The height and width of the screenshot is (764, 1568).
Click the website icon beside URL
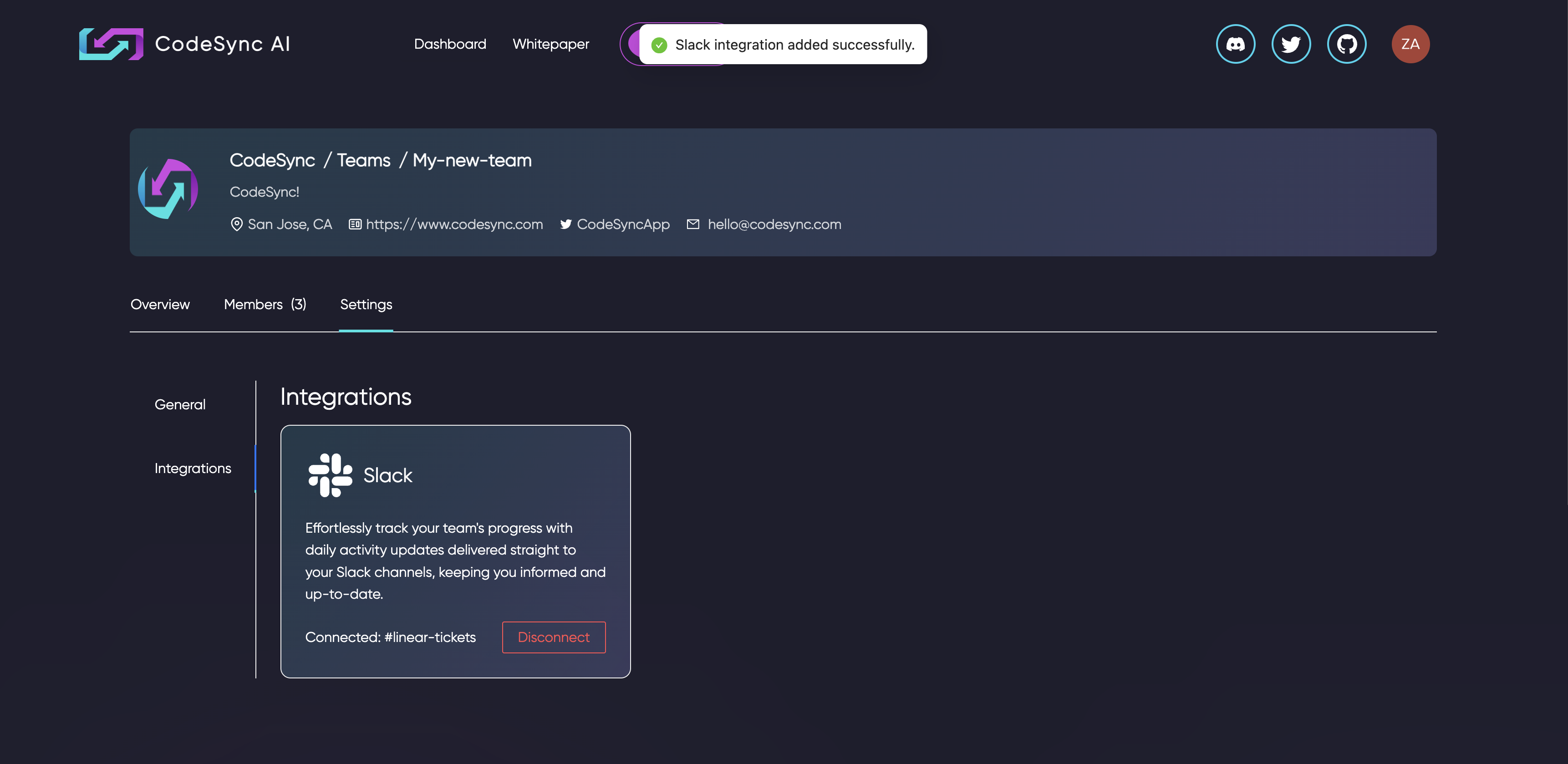click(x=355, y=224)
